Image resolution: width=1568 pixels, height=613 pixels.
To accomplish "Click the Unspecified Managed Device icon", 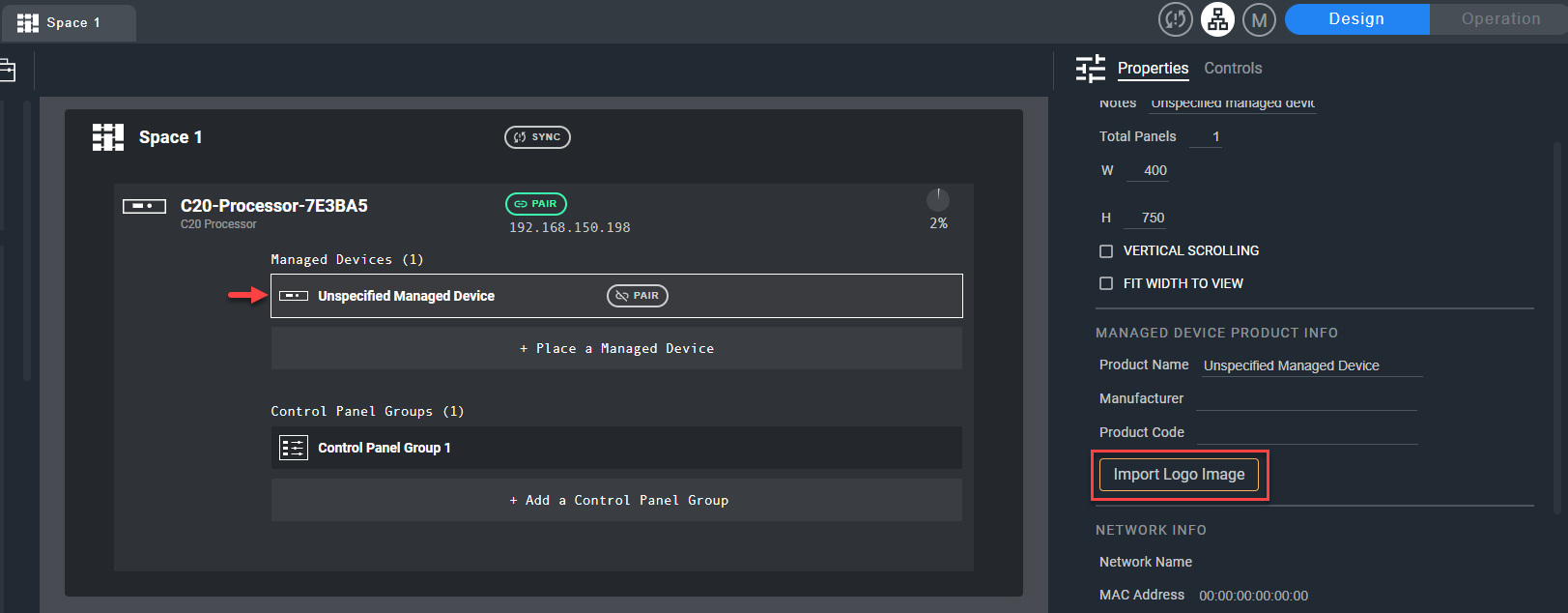I will (294, 296).
